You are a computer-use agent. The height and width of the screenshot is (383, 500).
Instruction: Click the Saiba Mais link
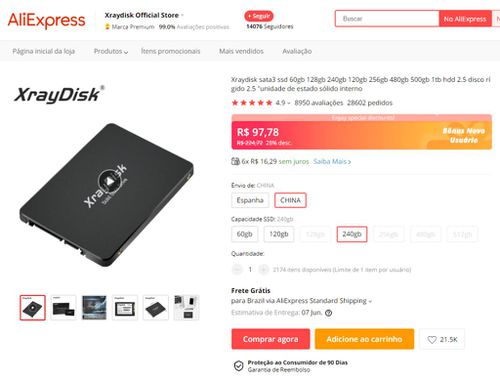click(x=332, y=162)
